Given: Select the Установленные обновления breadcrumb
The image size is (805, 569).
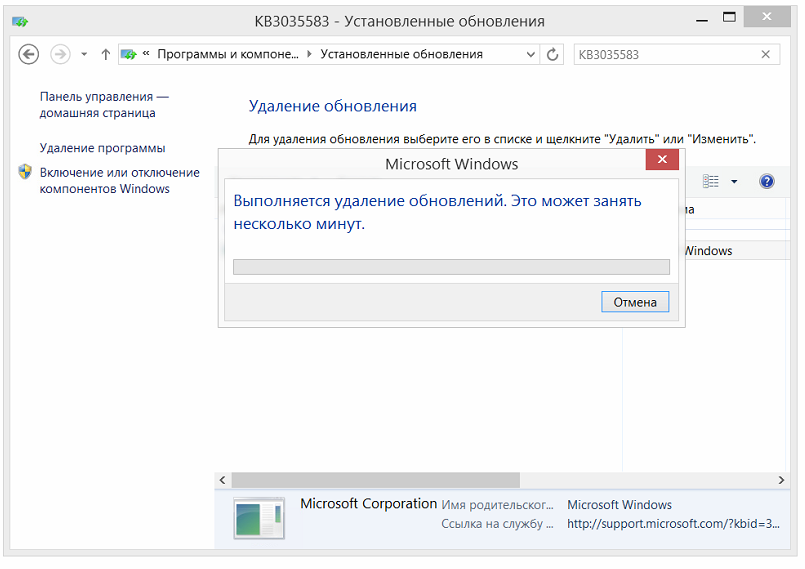Looking at the screenshot, I should [401, 55].
